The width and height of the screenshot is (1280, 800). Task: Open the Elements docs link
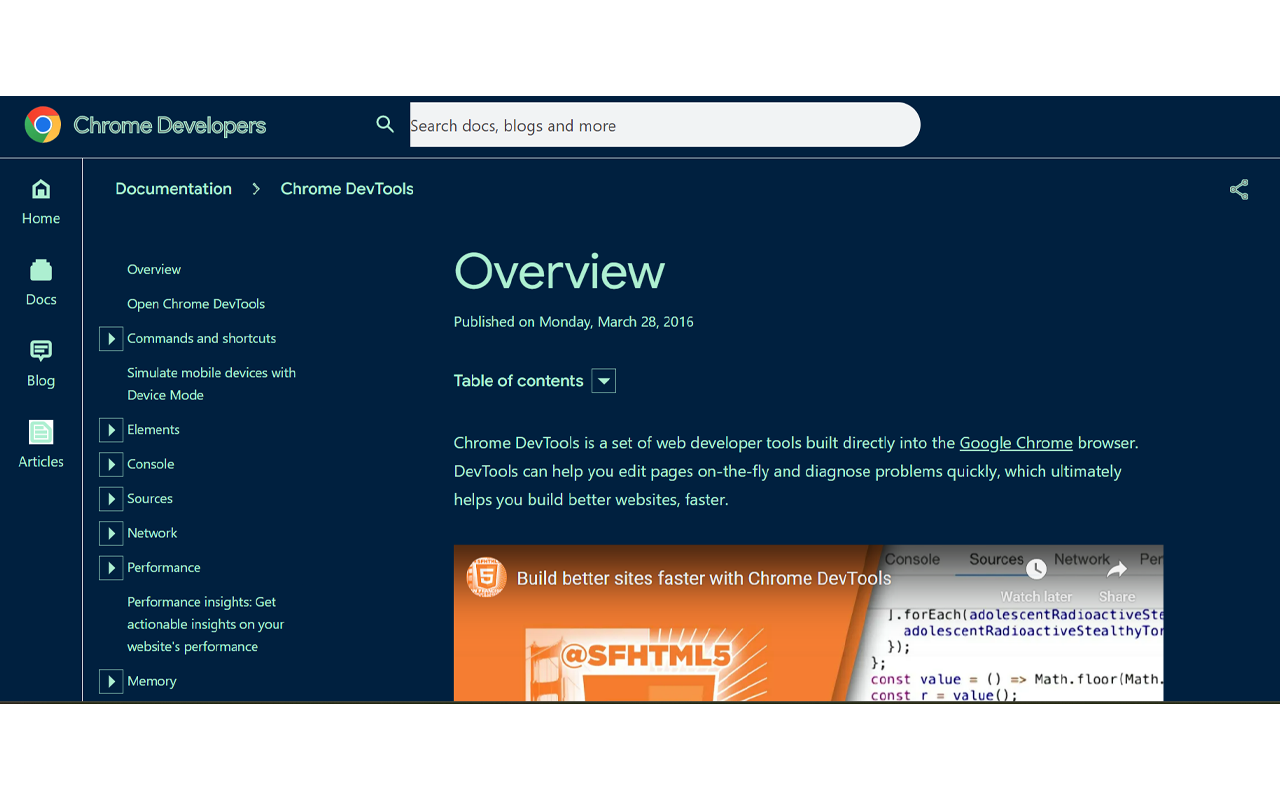point(153,430)
